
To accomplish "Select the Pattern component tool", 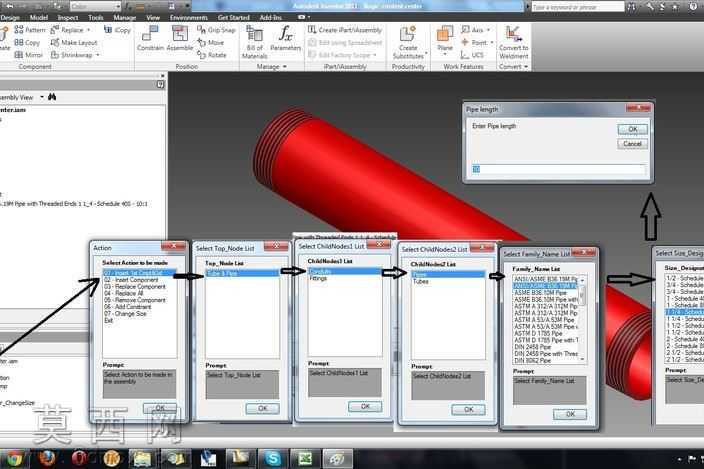I will (30, 30).
